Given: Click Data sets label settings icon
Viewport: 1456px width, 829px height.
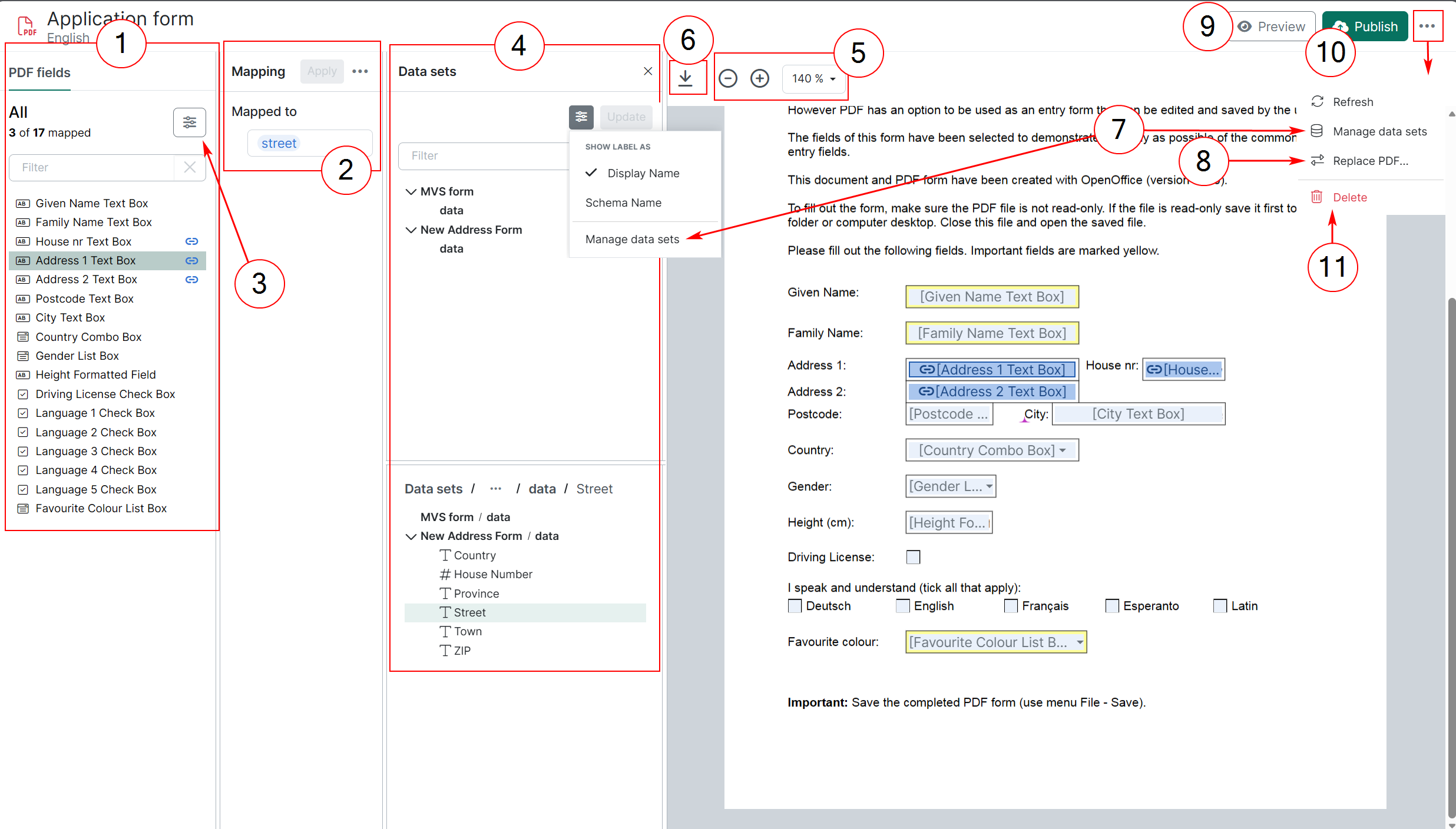Looking at the screenshot, I should pos(581,117).
